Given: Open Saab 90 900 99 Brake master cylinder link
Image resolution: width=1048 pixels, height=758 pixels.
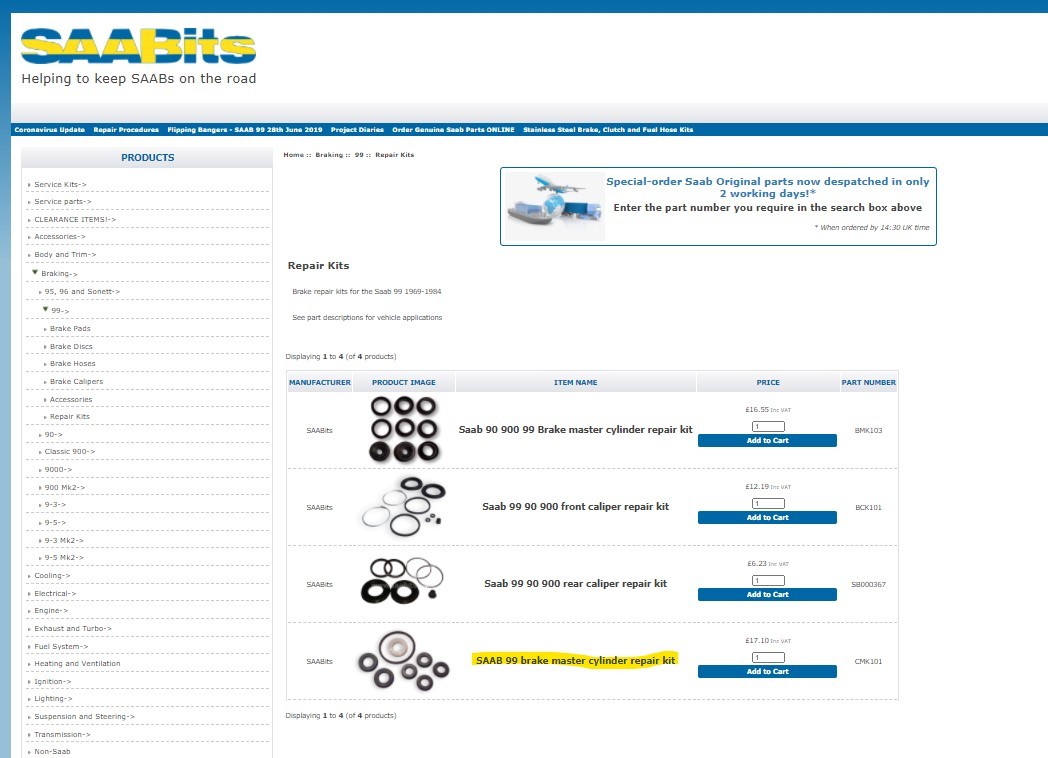Looking at the screenshot, I should (575, 430).
